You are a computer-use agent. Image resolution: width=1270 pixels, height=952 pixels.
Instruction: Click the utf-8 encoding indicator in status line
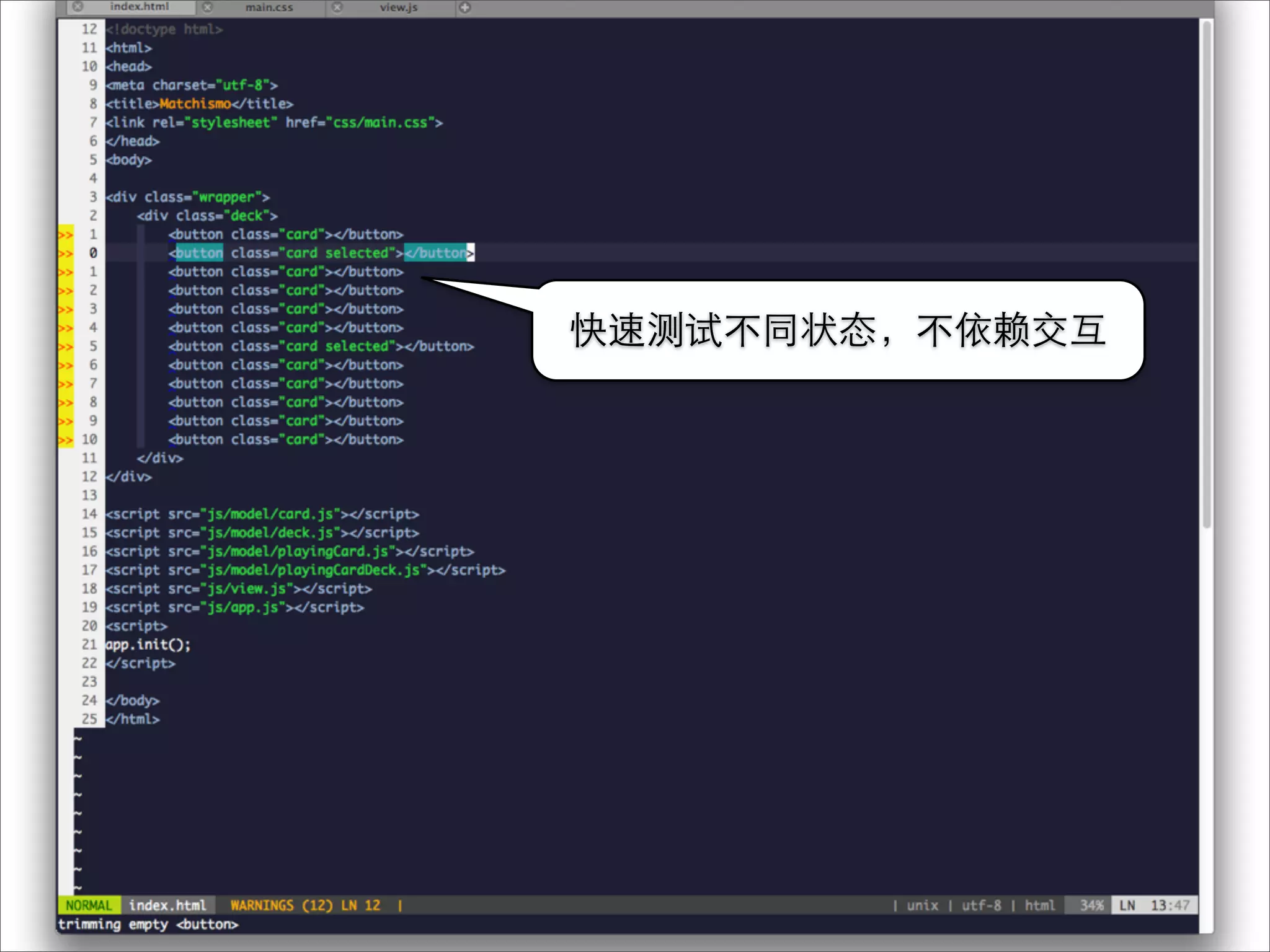tap(981, 906)
